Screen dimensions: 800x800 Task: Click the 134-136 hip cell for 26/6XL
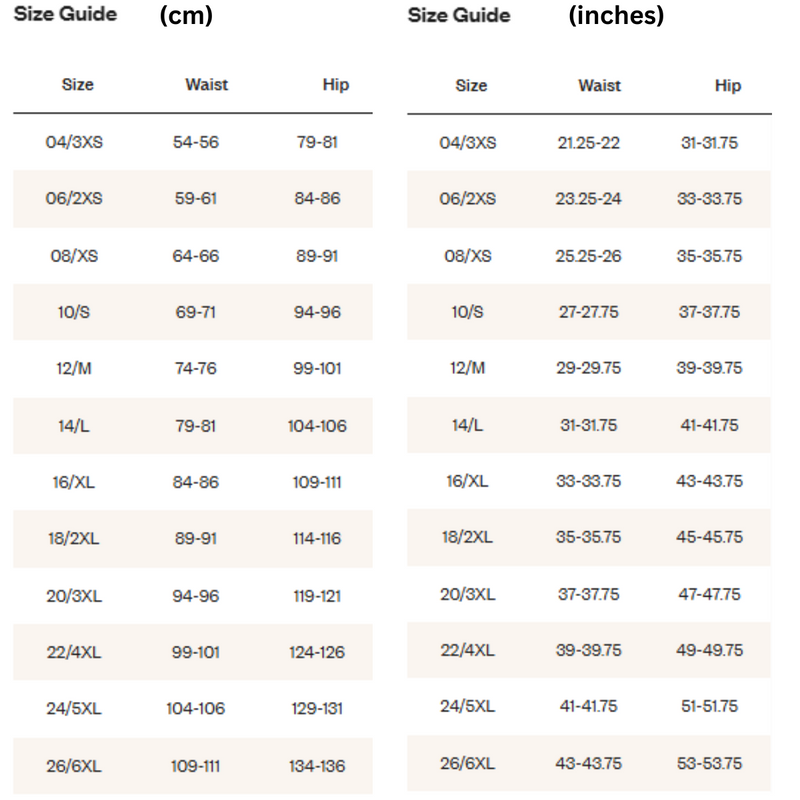[317, 766]
